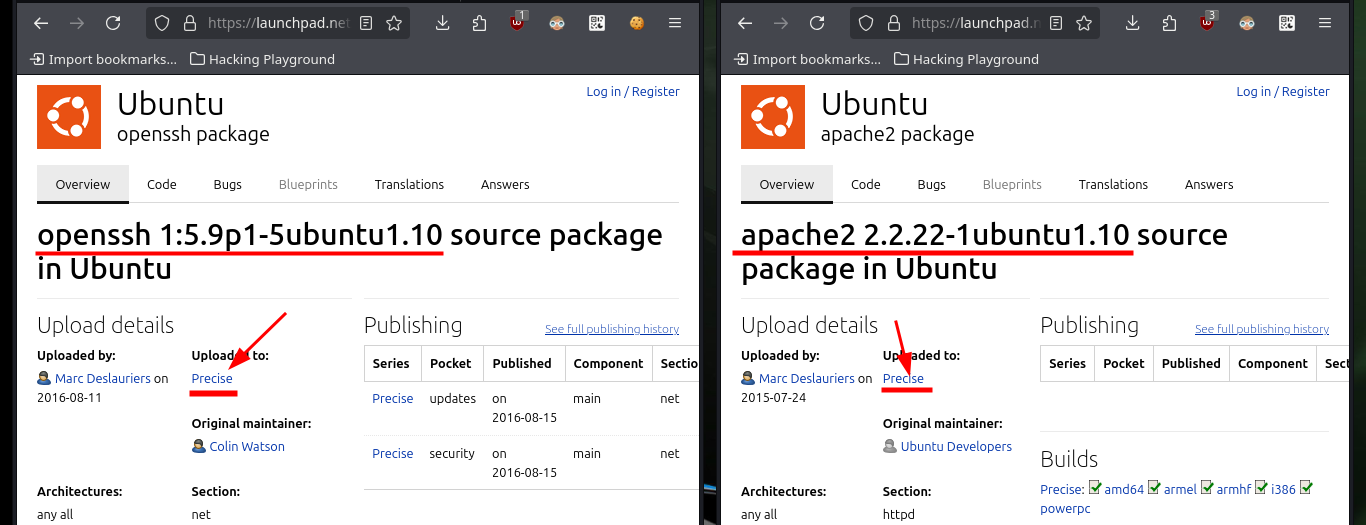Click the goggles-face extension in apache2 window

tap(1247, 22)
